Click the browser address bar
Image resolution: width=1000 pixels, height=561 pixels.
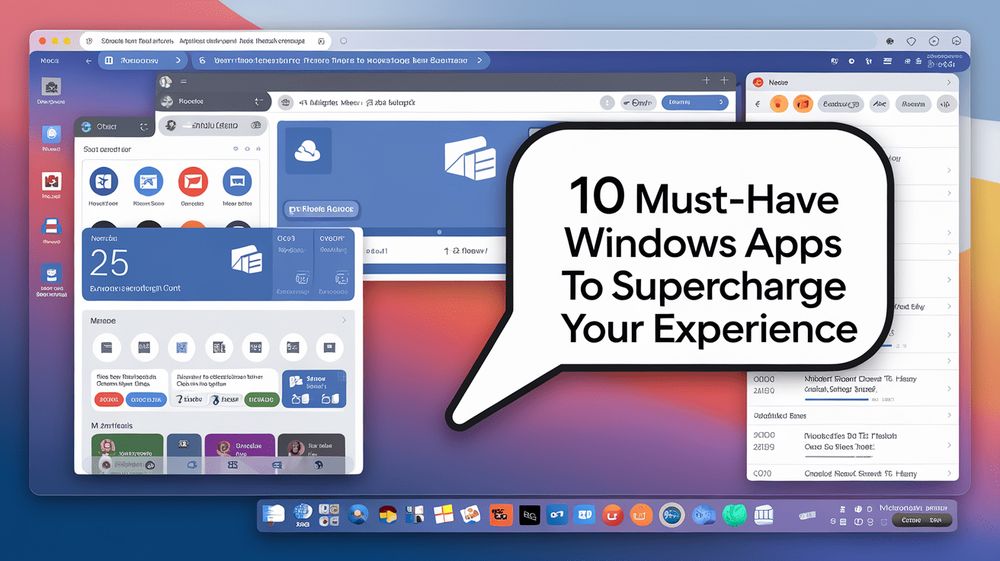point(205,41)
